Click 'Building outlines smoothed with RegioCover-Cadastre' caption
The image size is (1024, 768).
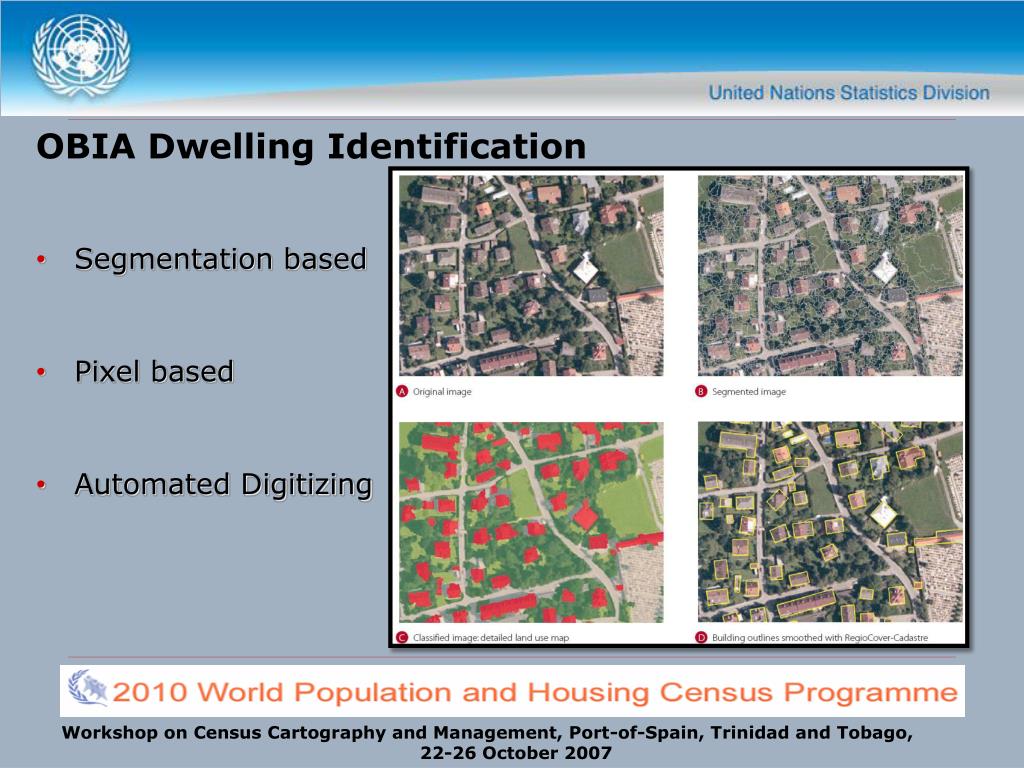pos(820,637)
